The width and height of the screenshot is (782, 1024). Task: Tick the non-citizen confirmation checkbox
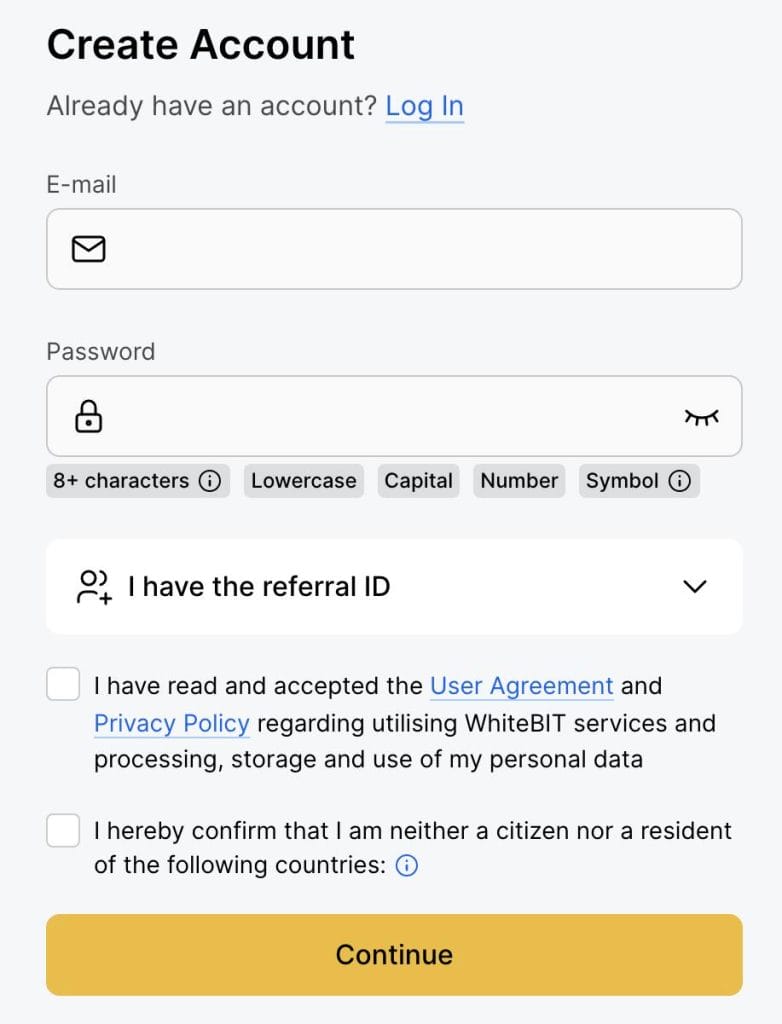tap(63, 830)
